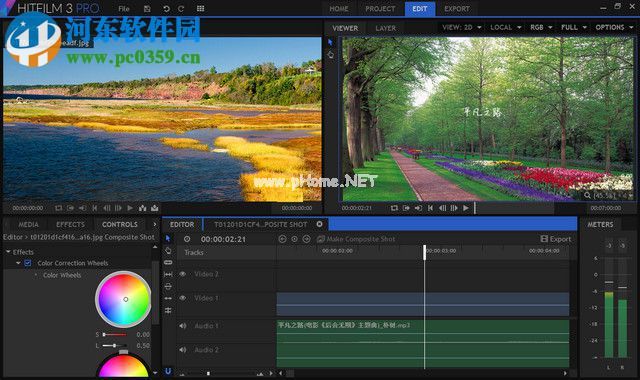Set out point in the Trimmer
This screenshot has width=640, height=380.
coord(82,208)
